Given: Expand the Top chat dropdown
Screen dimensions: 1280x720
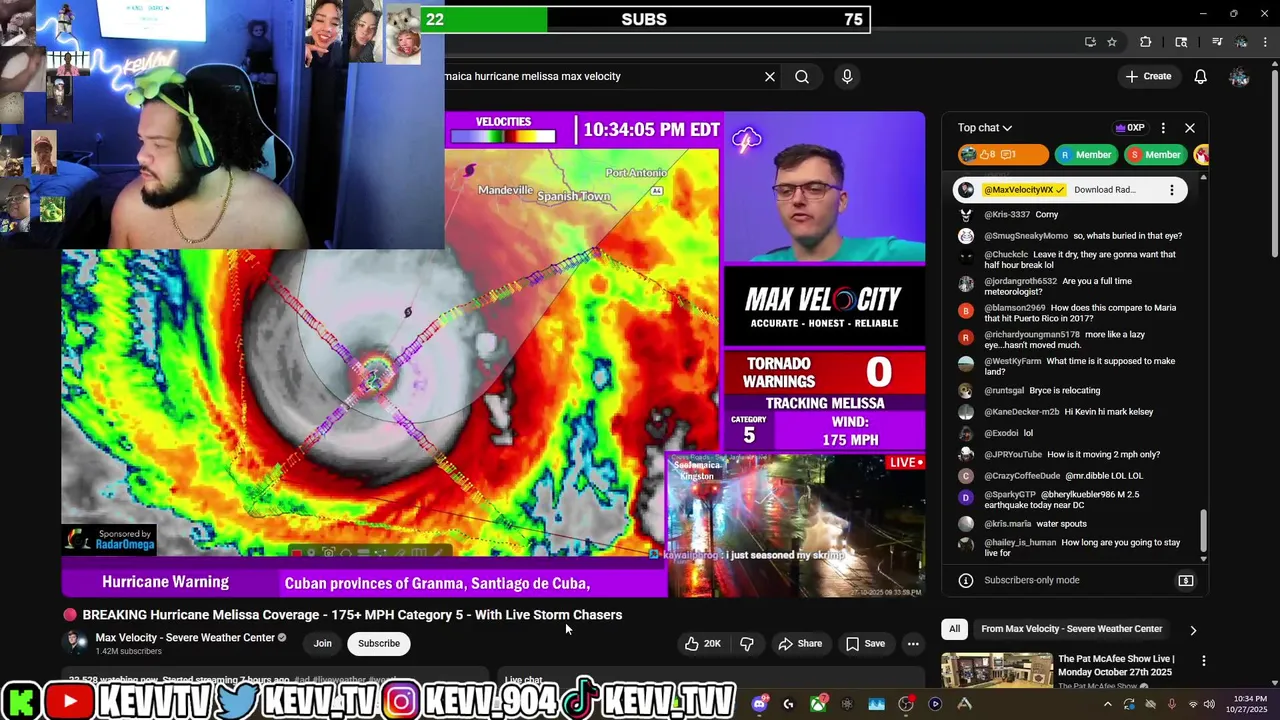Looking at the screenshot, I should [x=985, y=128].
